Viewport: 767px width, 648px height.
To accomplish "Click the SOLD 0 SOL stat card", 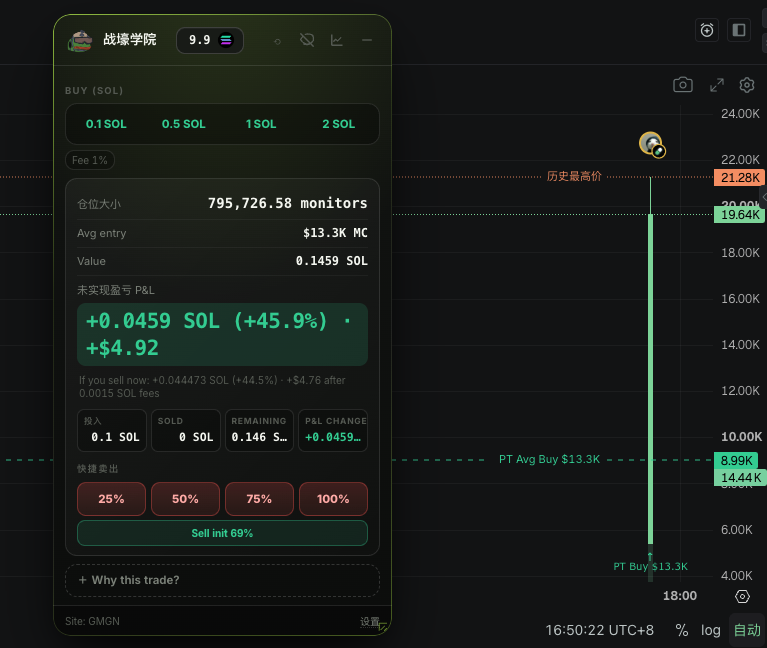I will (186, 430).
